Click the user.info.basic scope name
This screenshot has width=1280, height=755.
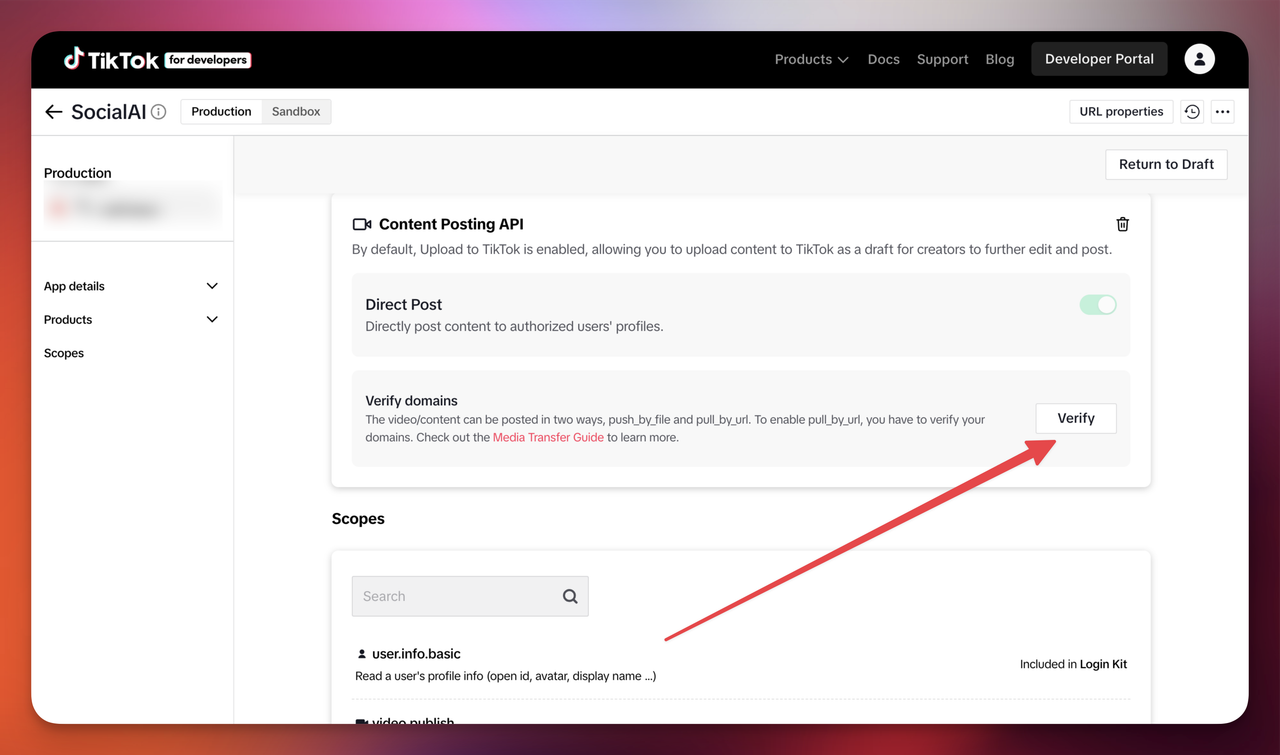coord(416,654)
